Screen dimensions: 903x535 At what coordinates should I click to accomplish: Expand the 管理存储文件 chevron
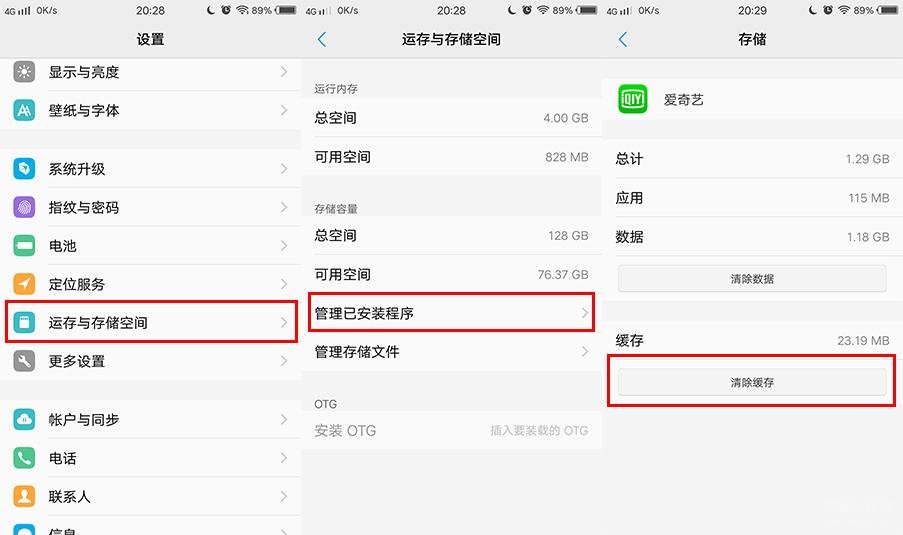point(585,351)
